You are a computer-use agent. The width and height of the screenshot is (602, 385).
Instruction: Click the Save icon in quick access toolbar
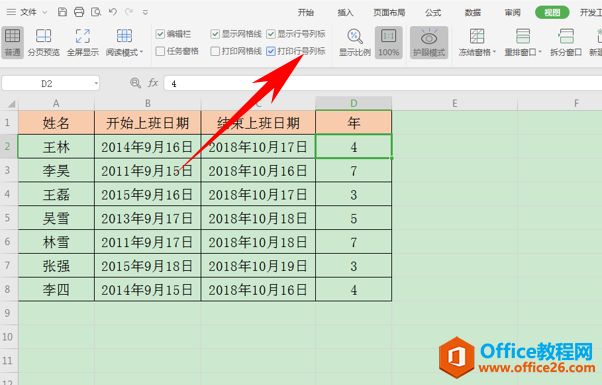[62, 12]
